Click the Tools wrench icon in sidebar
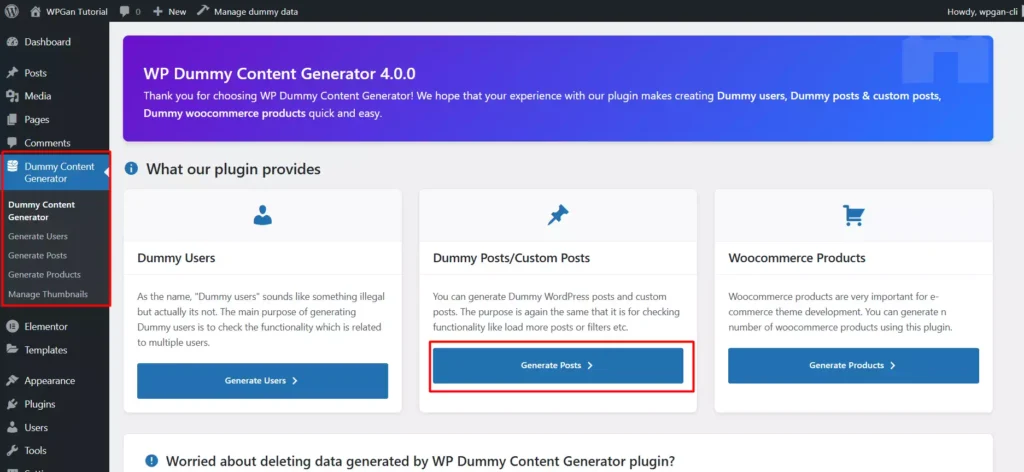Screen dimensions: 1024x472 (12, 450)
